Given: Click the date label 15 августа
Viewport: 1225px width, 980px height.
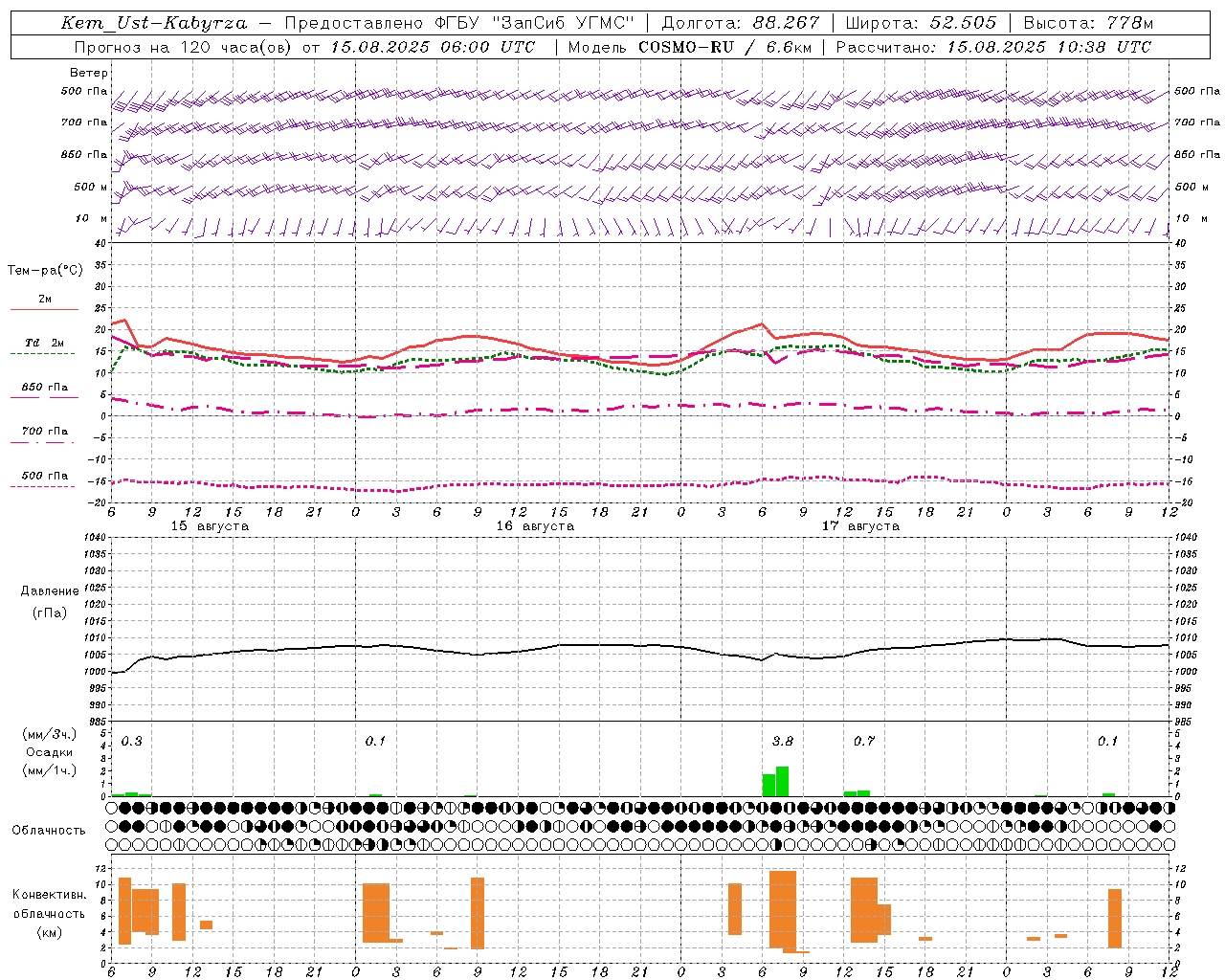Looking at the screenshot, I should coord(210,526).
